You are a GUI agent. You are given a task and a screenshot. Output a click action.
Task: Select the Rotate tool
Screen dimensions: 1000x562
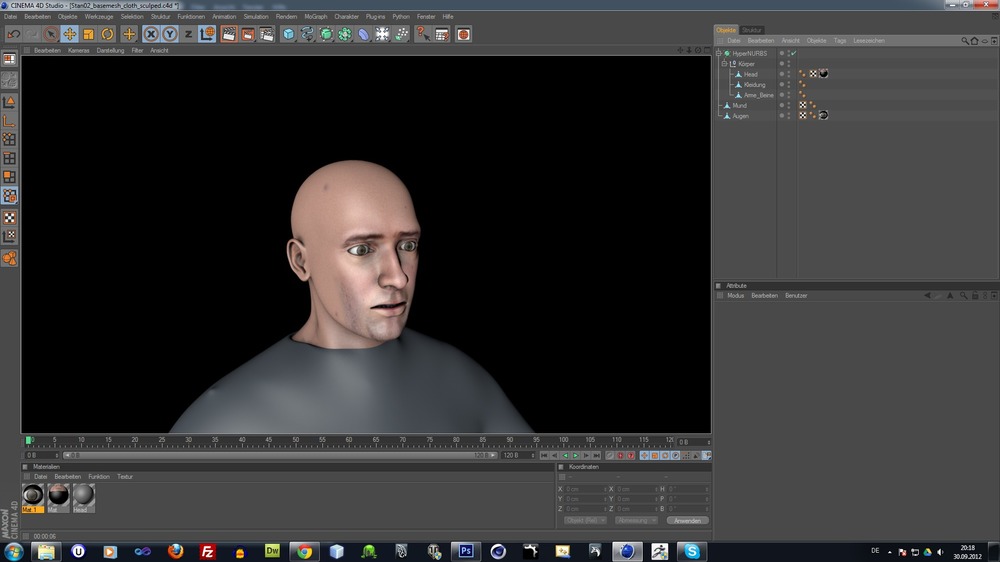(x=108, y=34)
